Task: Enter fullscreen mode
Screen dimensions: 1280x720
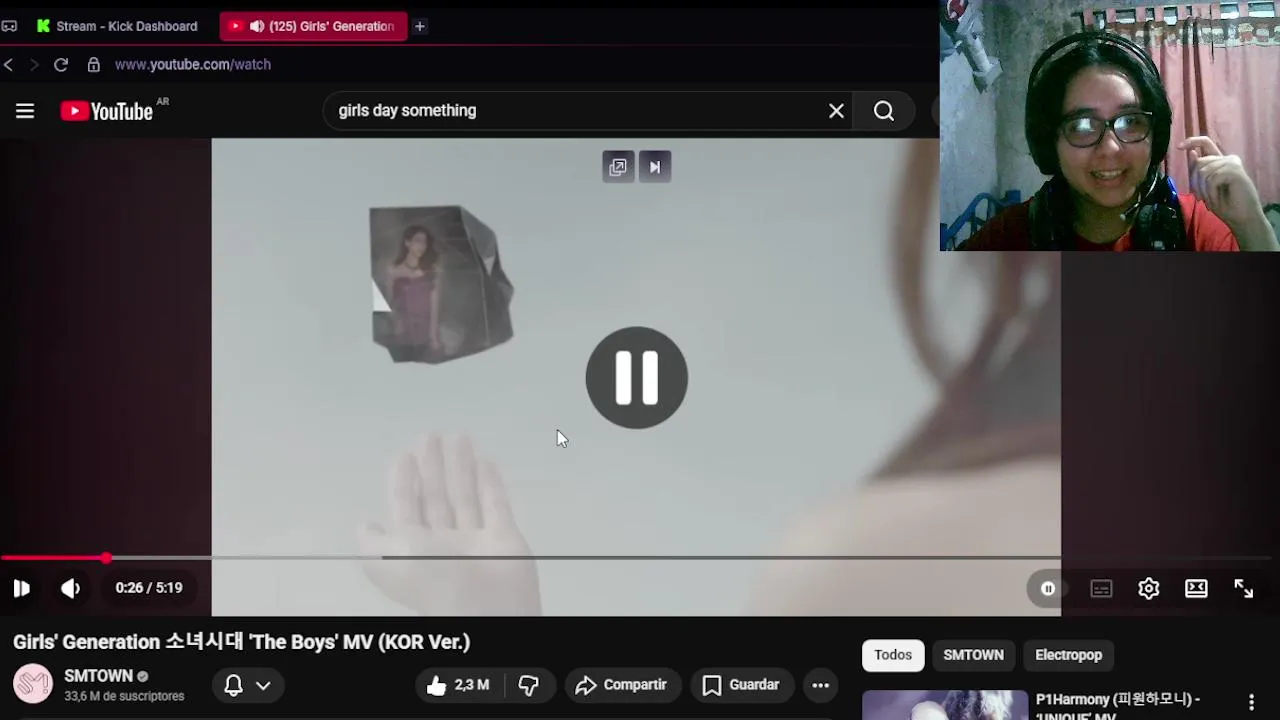Action: tap(1243, 589)
